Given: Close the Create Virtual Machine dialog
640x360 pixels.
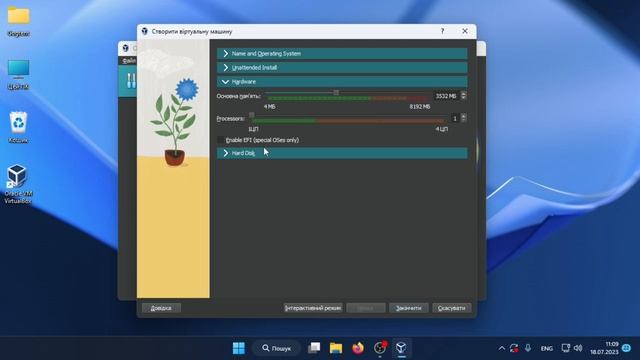Looking at the screenshot, I should (464, 31).
